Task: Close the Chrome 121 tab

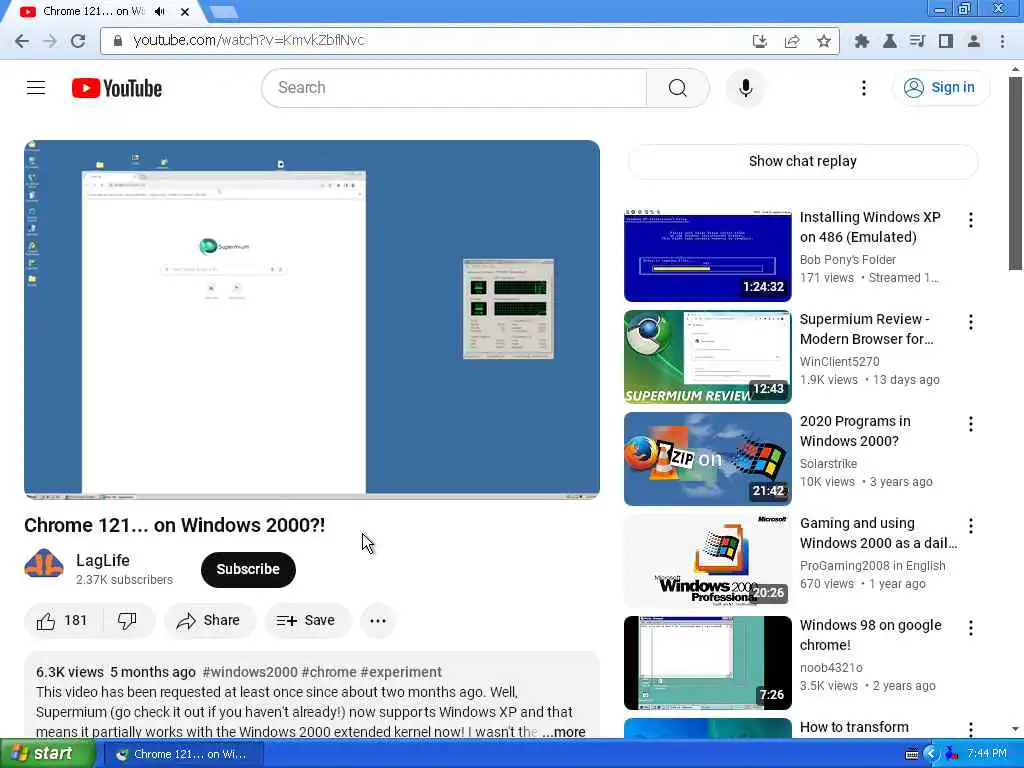Action: coord(185,12)
